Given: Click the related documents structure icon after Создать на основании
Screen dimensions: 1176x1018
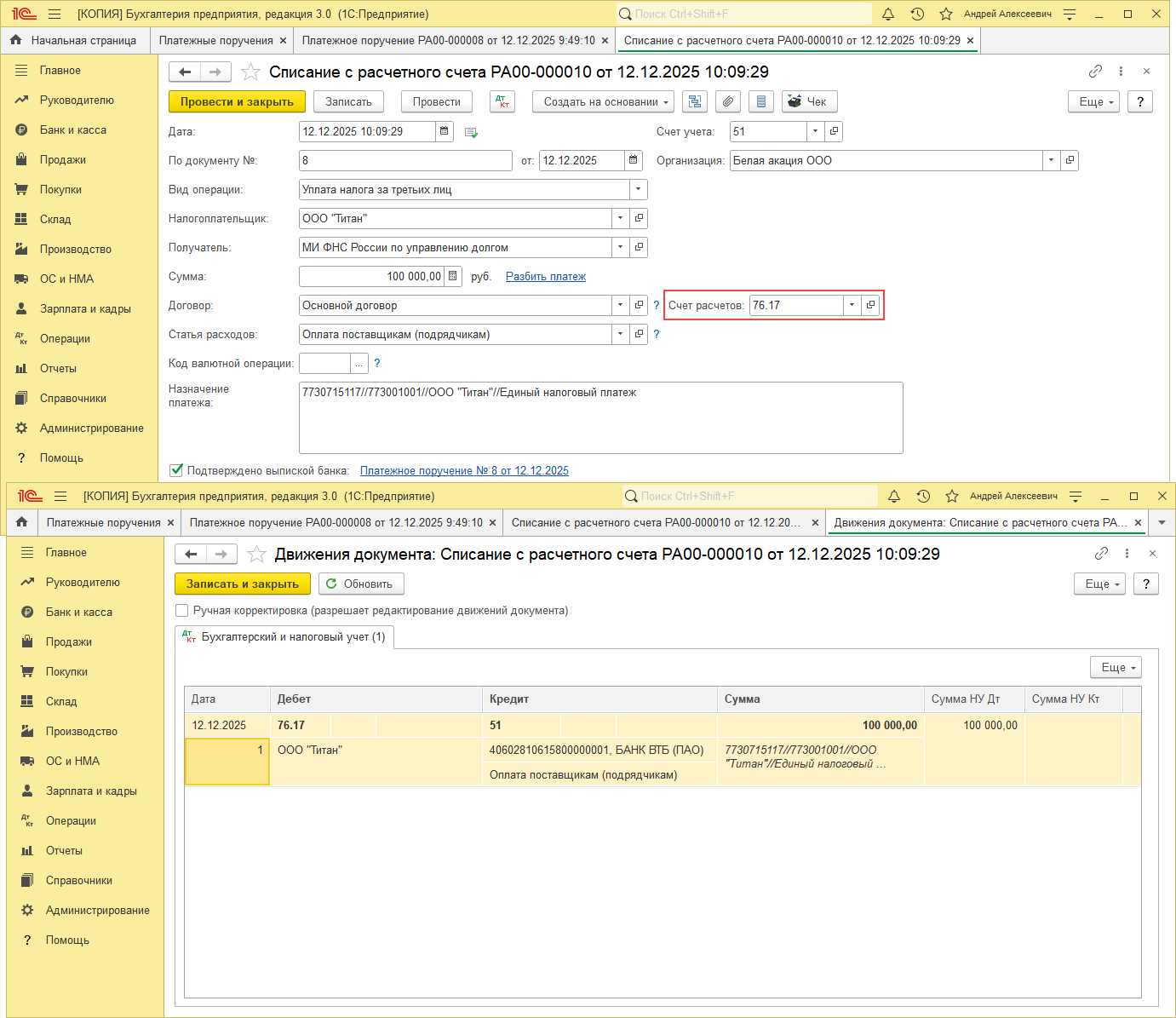Looking at the screenshot, I should click(x=695, y=101).
